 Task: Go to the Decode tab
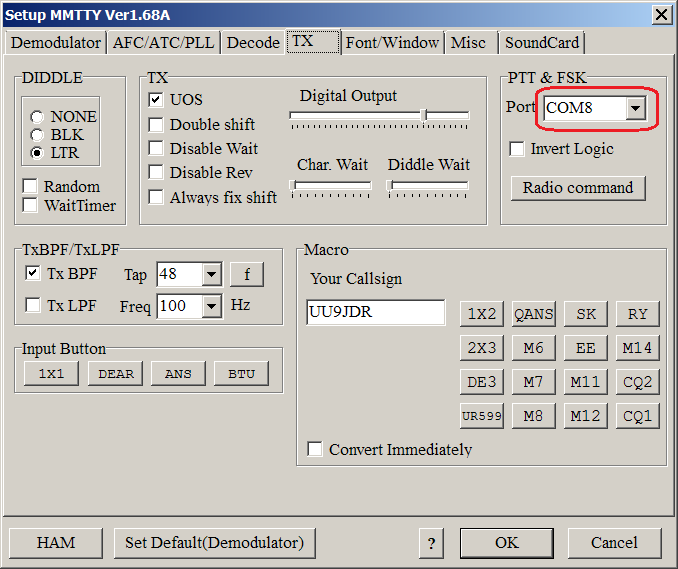coord(253,43)
